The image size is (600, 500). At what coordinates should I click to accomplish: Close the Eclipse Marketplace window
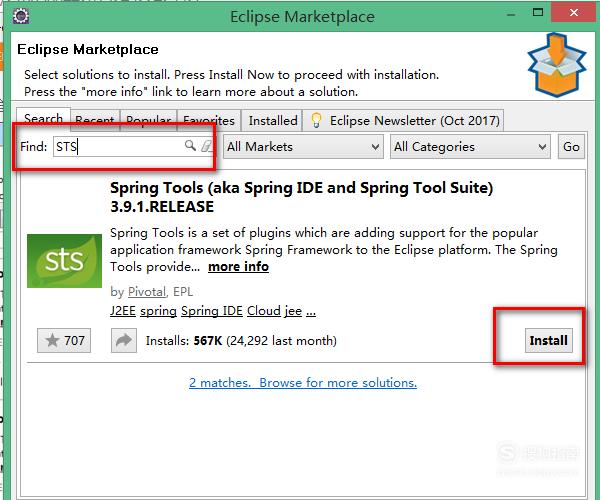574,13
